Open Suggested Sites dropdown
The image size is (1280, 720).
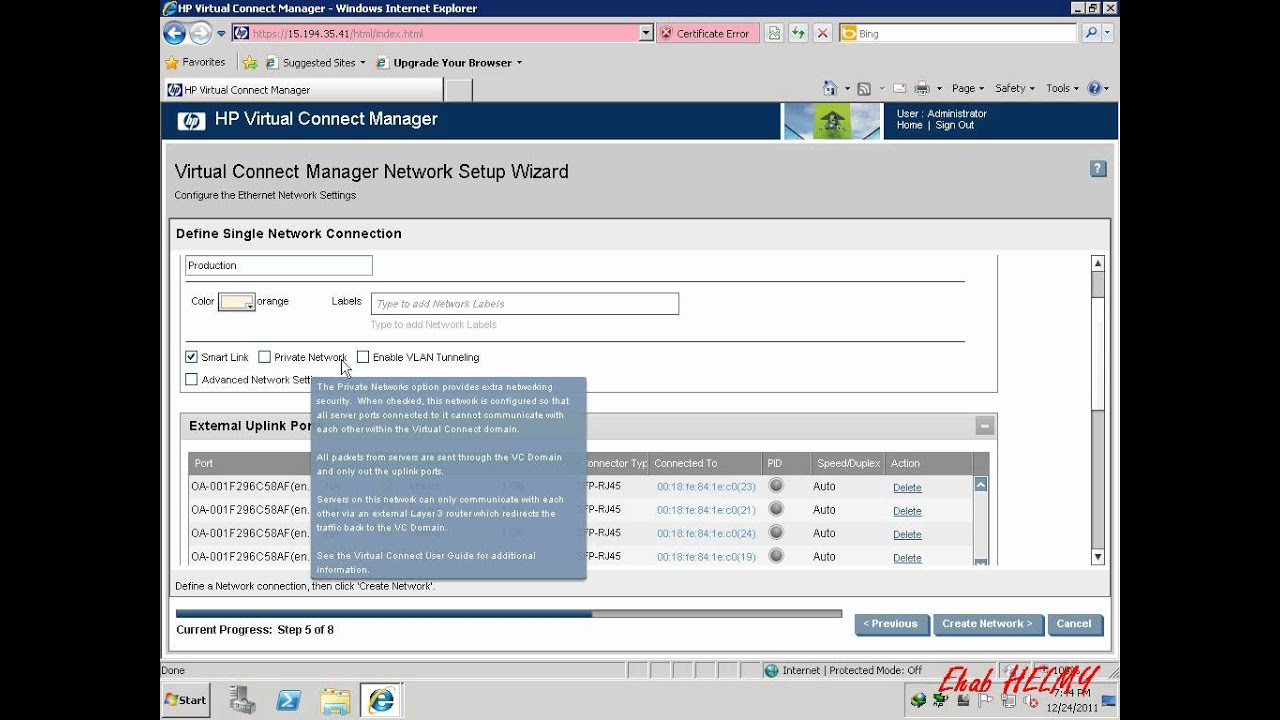(315, 62)
